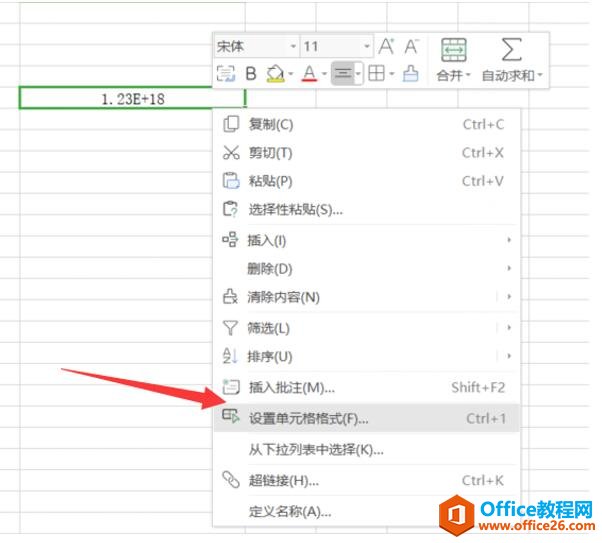Choose 粘贴(P) from context menu
The width and height of the screenshot is (602, 543).
pyautogui.click(x=366, y=181)
